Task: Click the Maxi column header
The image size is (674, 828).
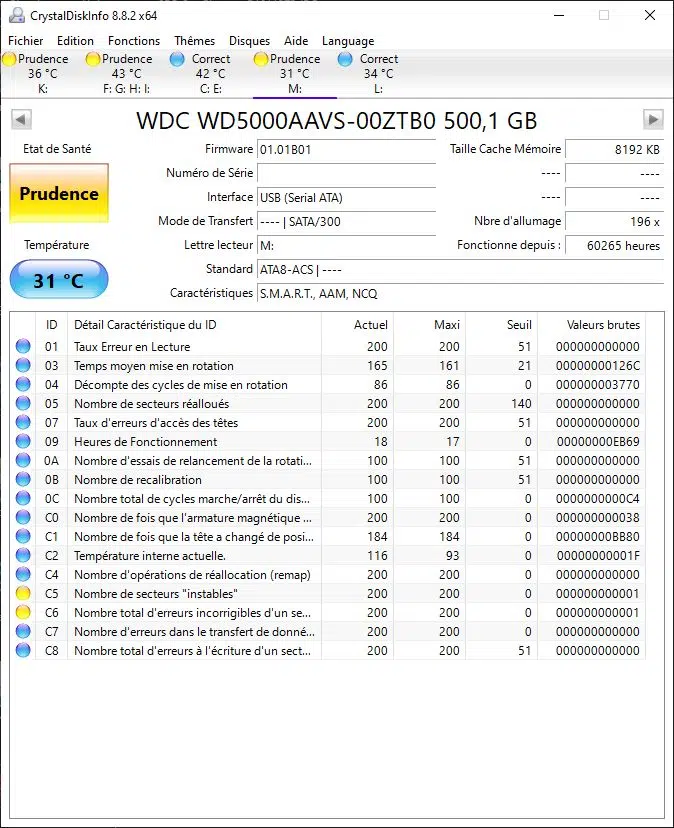Action: (429, 325)
